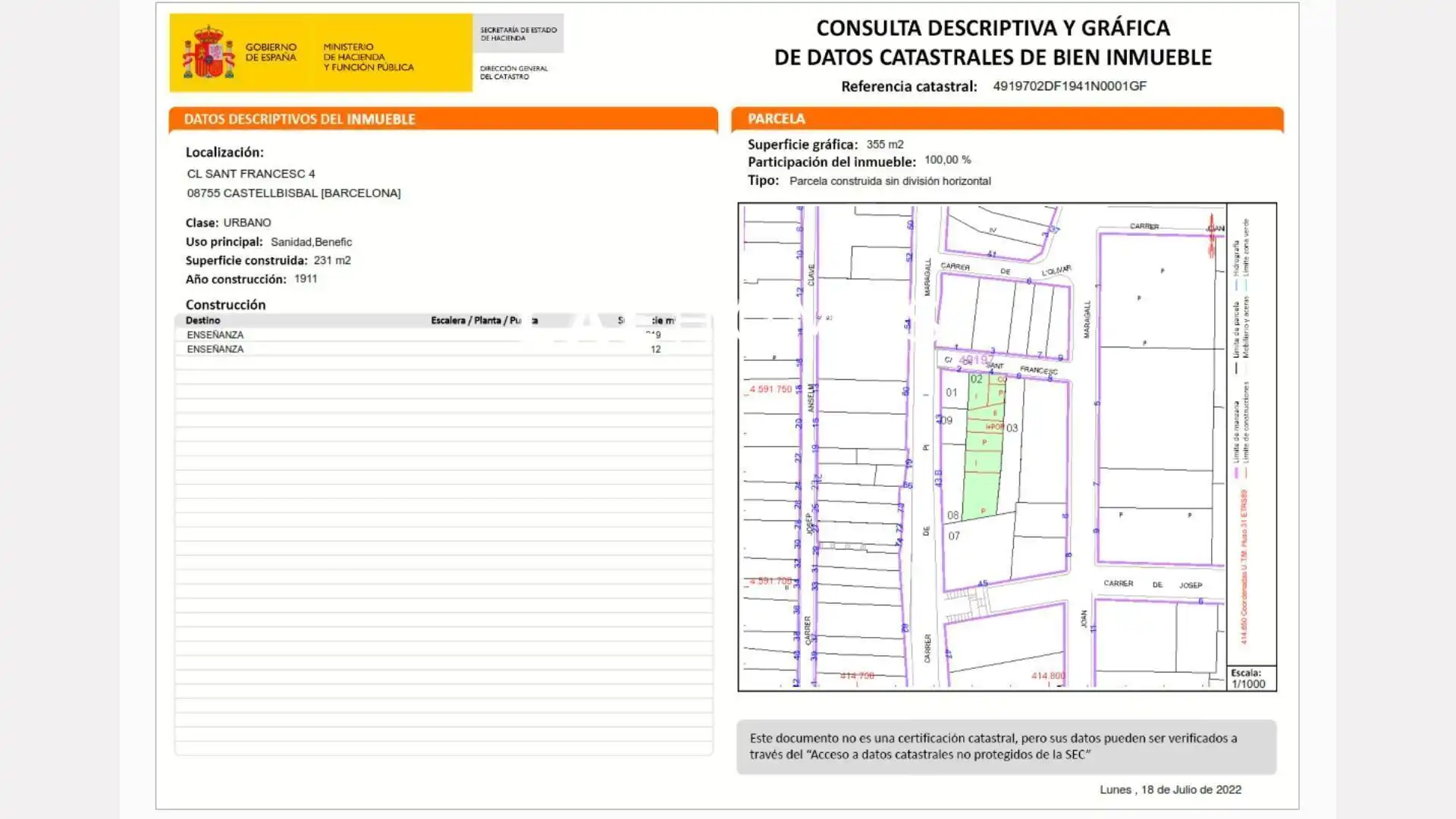Click the Escalera / Planta / Puerta column header
This screenshot has height=819, width=1456.
[484, 320]
